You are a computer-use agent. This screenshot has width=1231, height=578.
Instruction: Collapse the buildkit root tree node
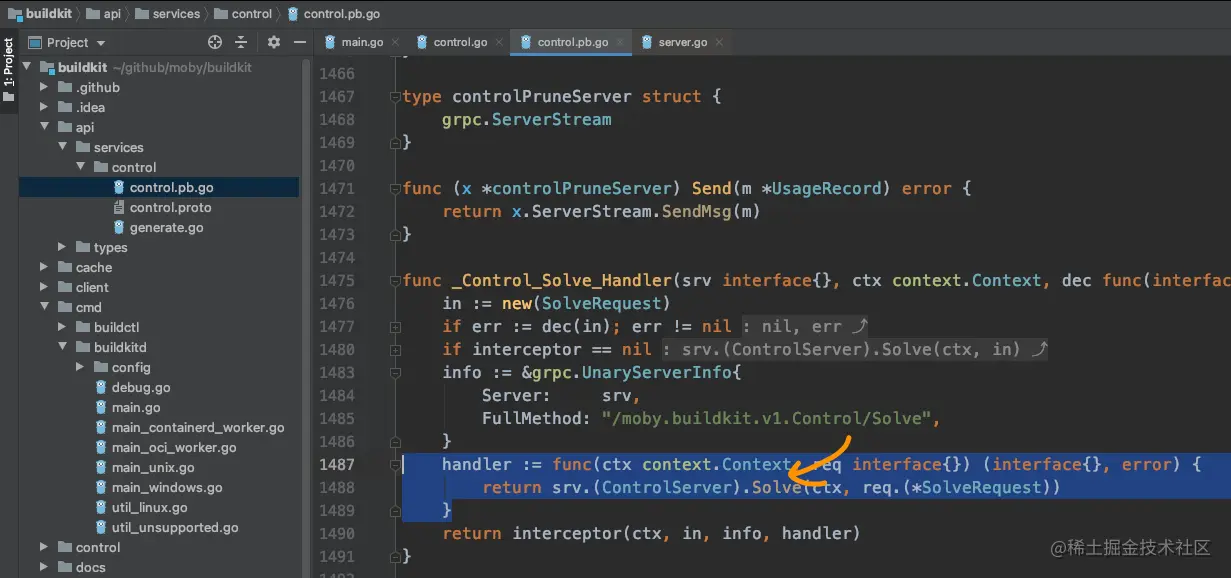[x=26, y=68]
